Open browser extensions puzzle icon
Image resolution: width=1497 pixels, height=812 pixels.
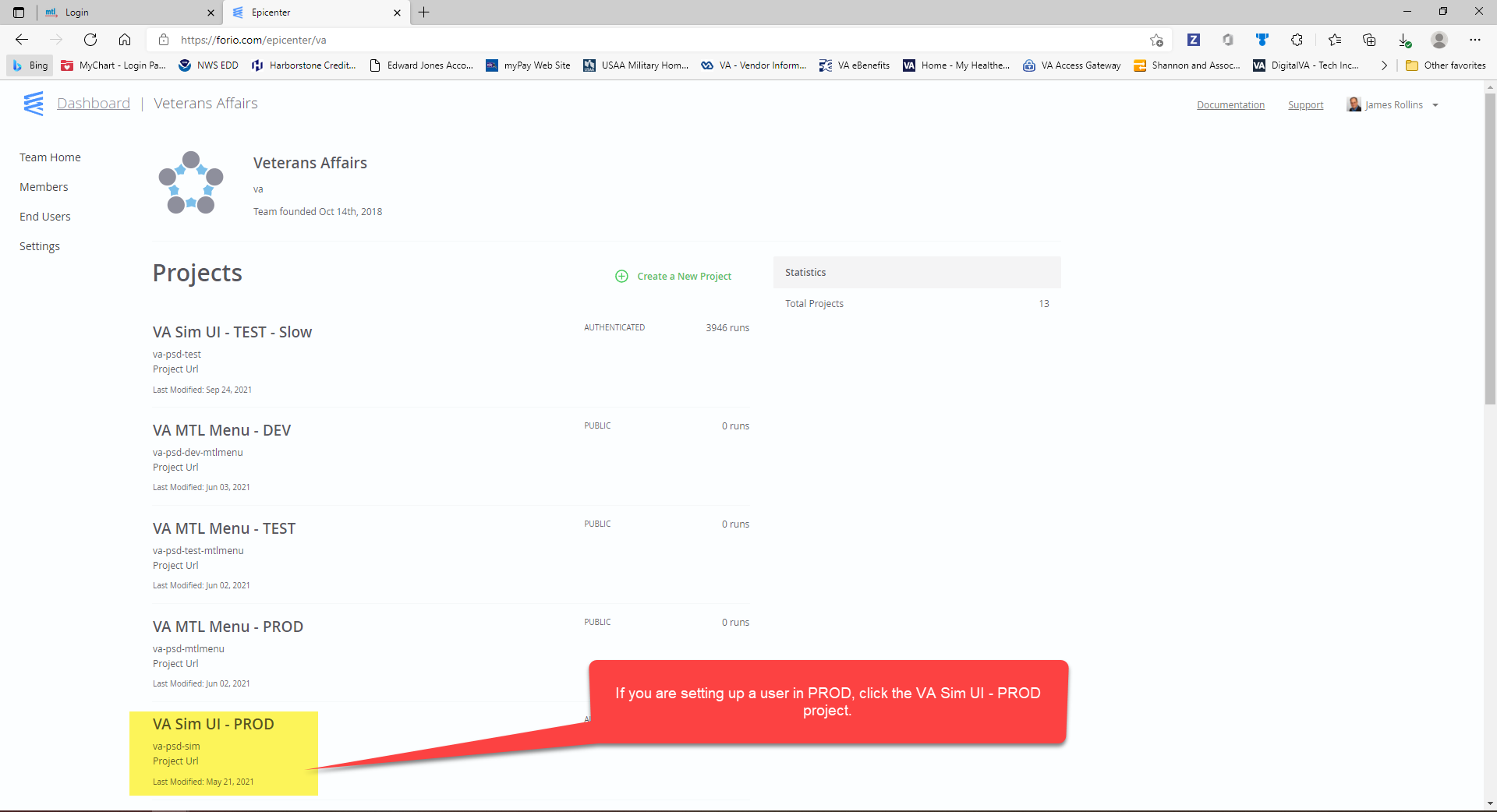(1297, 40)
